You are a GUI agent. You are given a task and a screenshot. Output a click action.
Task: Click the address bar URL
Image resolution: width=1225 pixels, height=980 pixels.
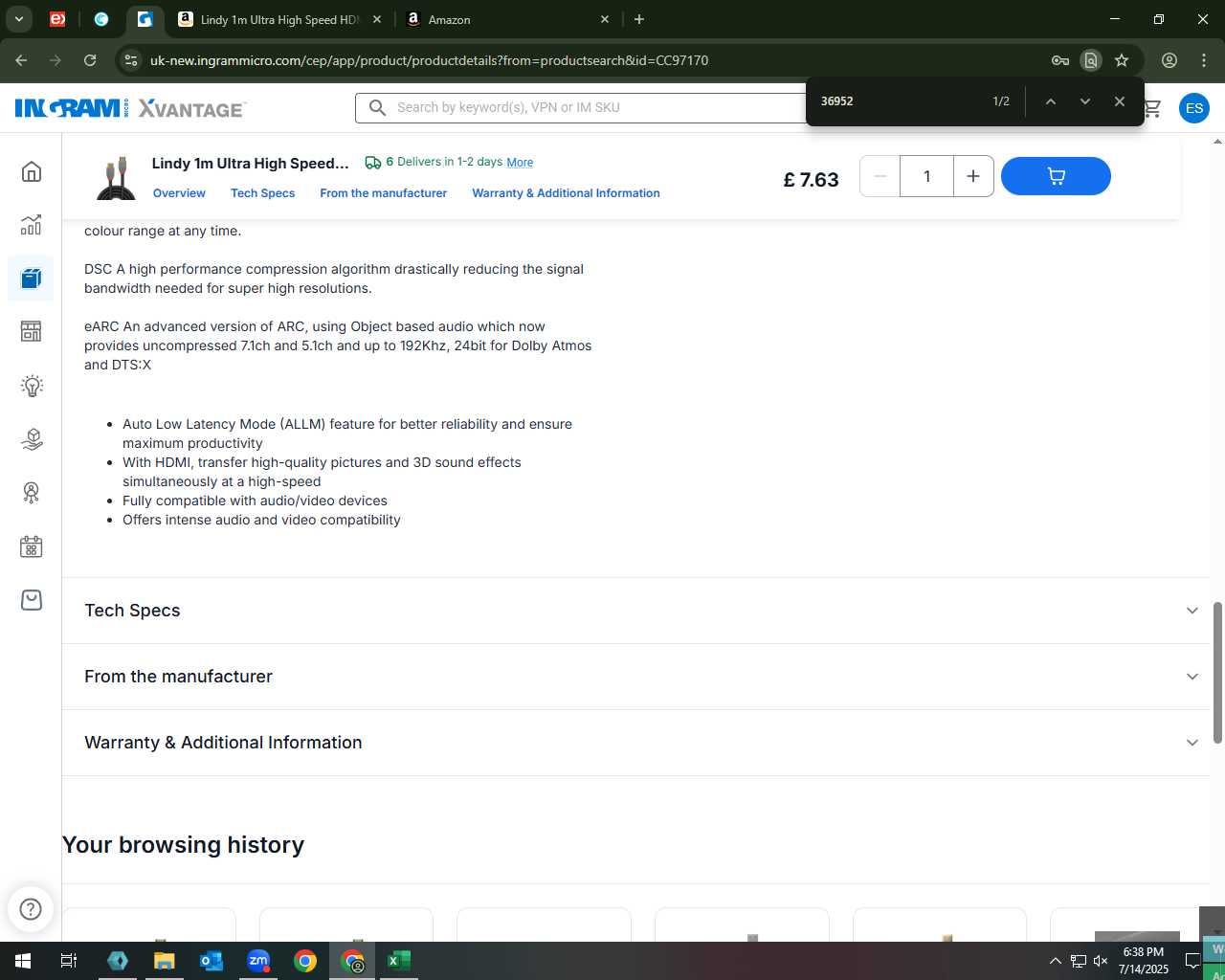coord(429,60)
